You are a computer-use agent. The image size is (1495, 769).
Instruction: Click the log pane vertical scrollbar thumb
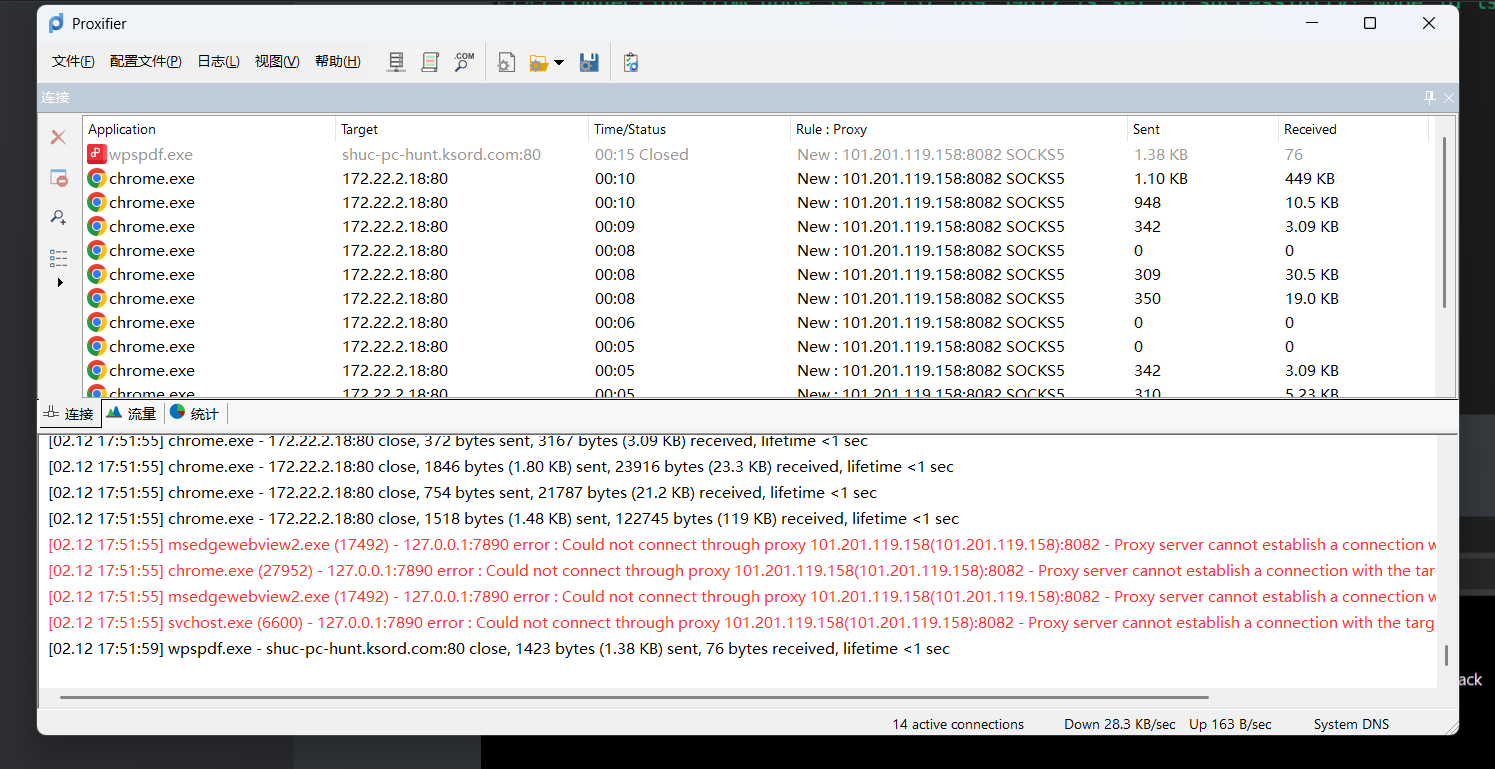1445,656
